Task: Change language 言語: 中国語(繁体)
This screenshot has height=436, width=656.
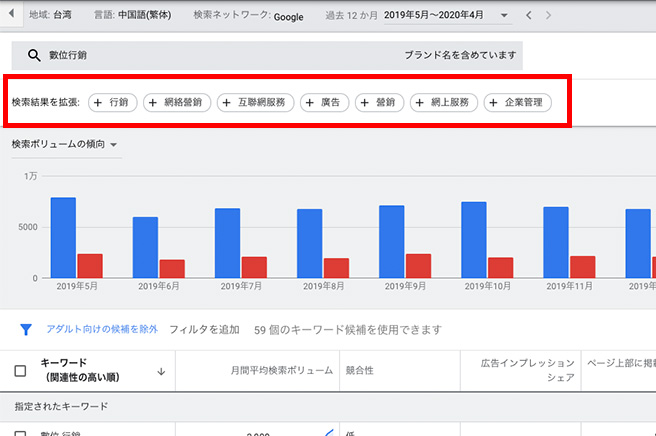Action: point(132,15)
